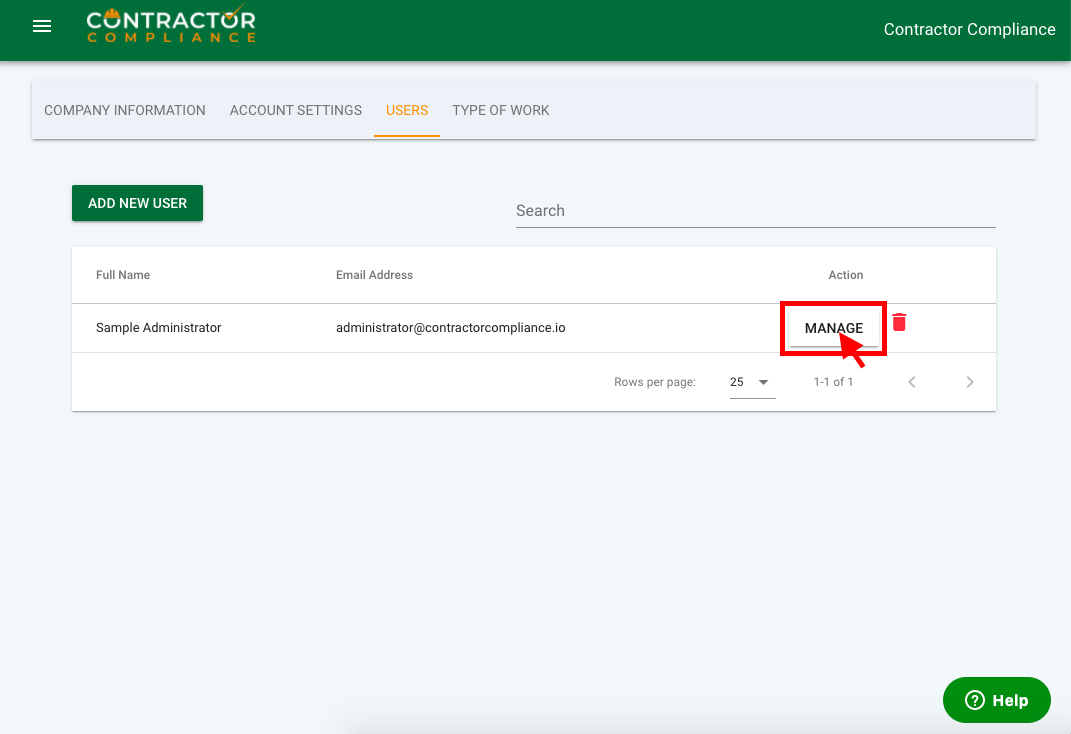This screenshot has height=734, width=1071.
Task: Delete Sample Administrator using the trash icon
Action: coord(899,322)
